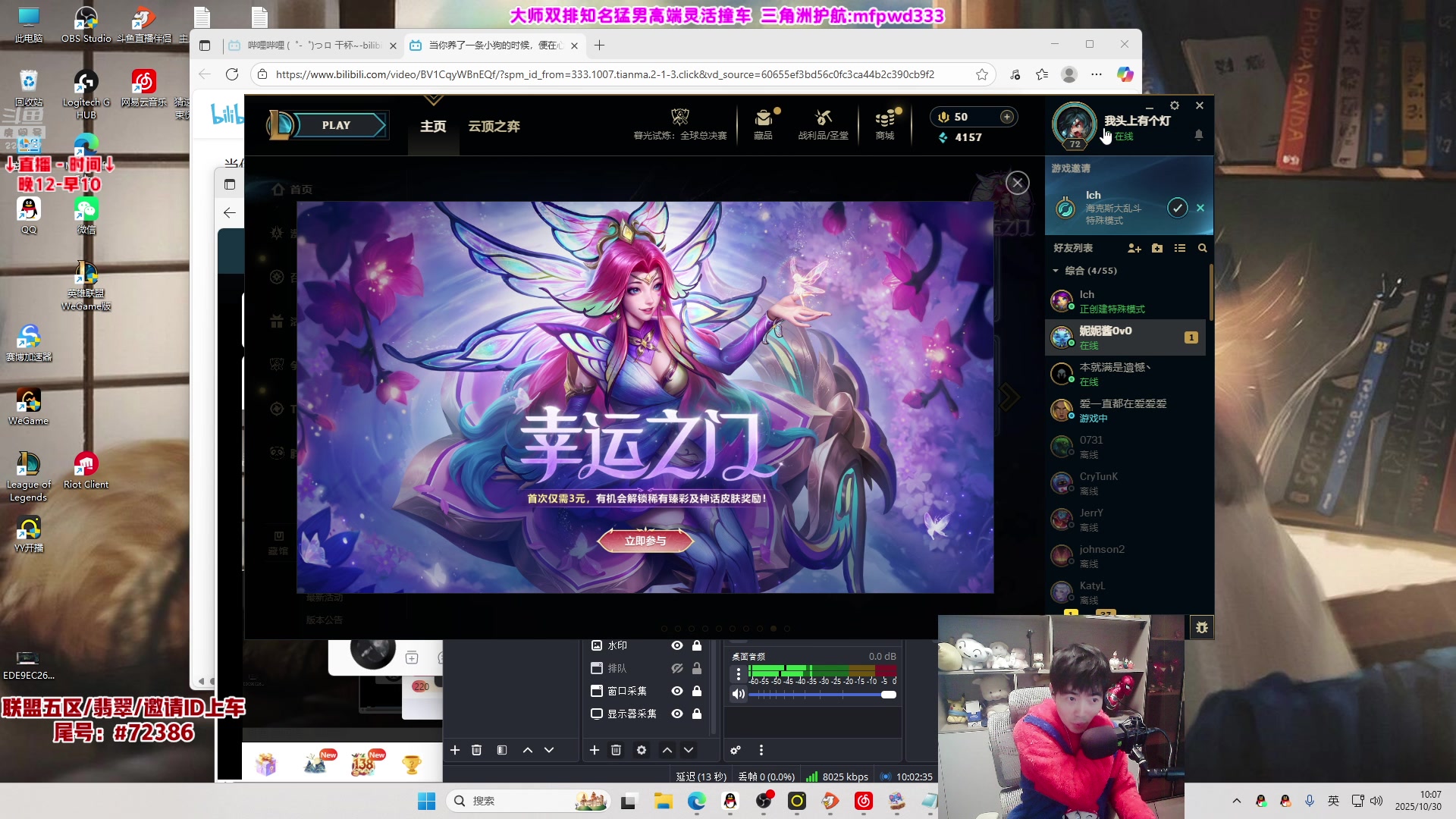Open the Windows Start menu
Image resolution: width=1456 pixels, height=819 pixels.
(x=427, y=801)
